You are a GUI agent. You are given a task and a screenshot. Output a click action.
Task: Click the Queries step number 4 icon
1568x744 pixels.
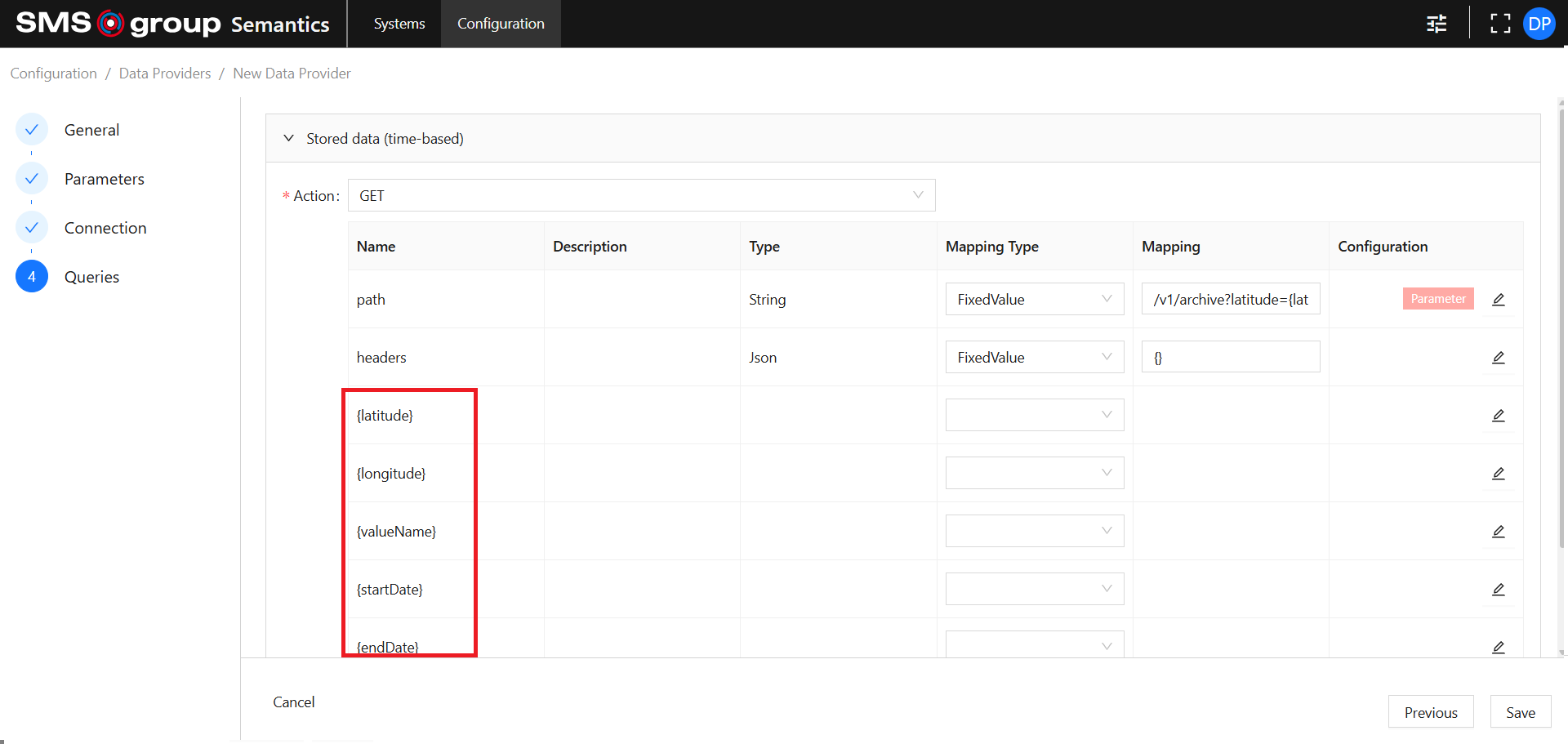click(32, 277)
